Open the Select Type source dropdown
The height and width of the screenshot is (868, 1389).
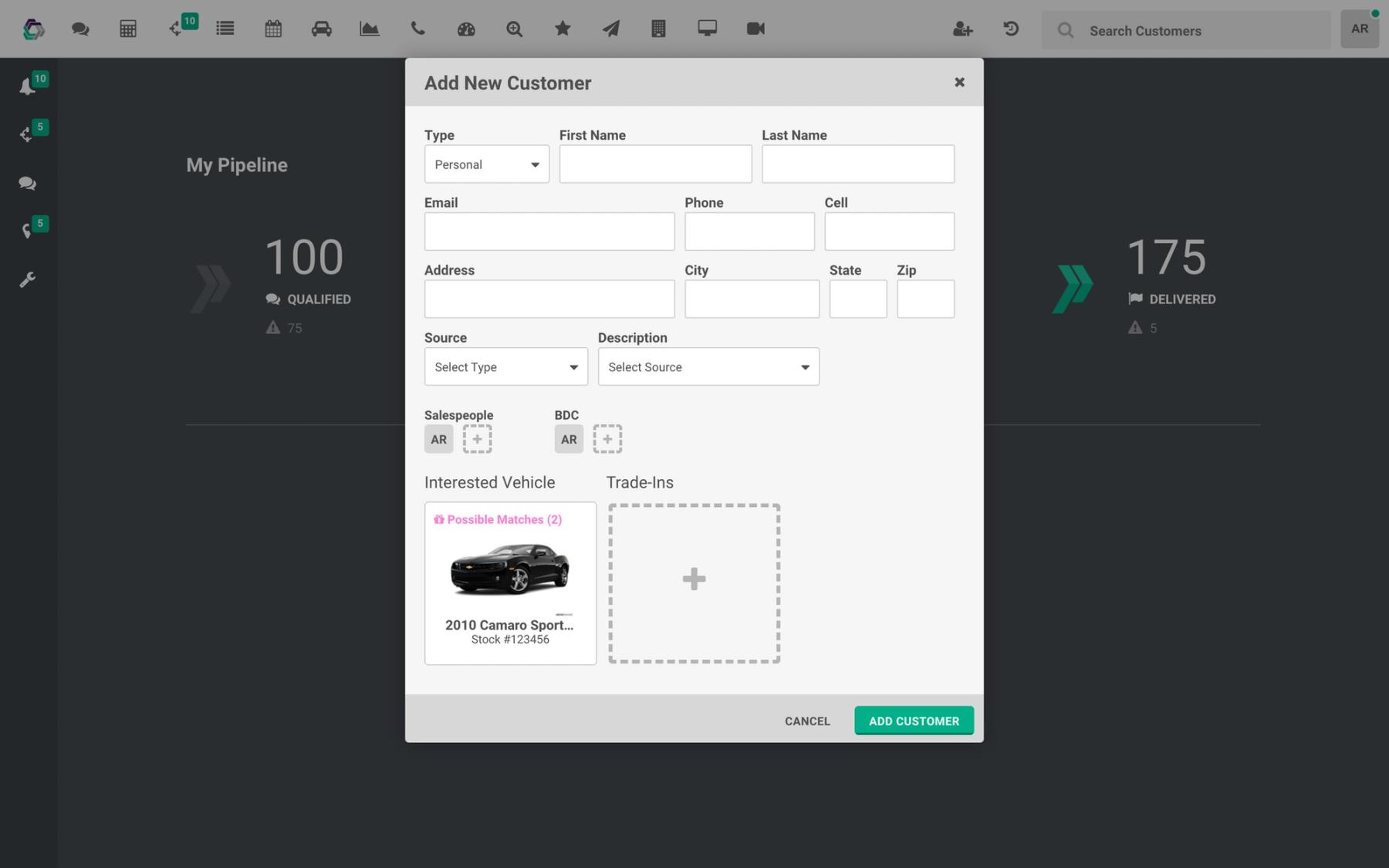click(506, 366)
